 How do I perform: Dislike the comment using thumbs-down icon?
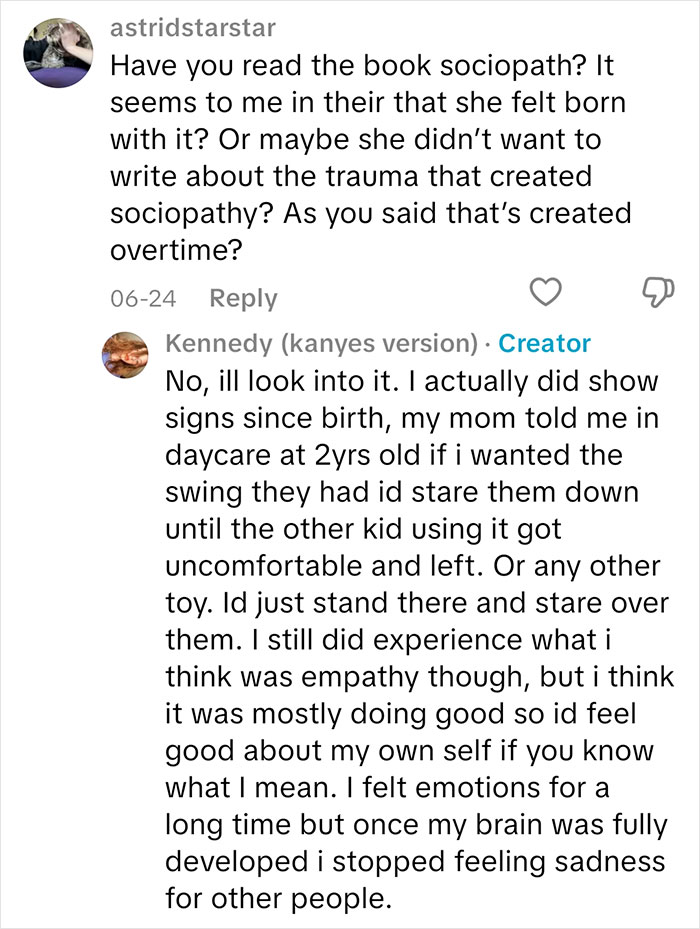pos(659,291)
